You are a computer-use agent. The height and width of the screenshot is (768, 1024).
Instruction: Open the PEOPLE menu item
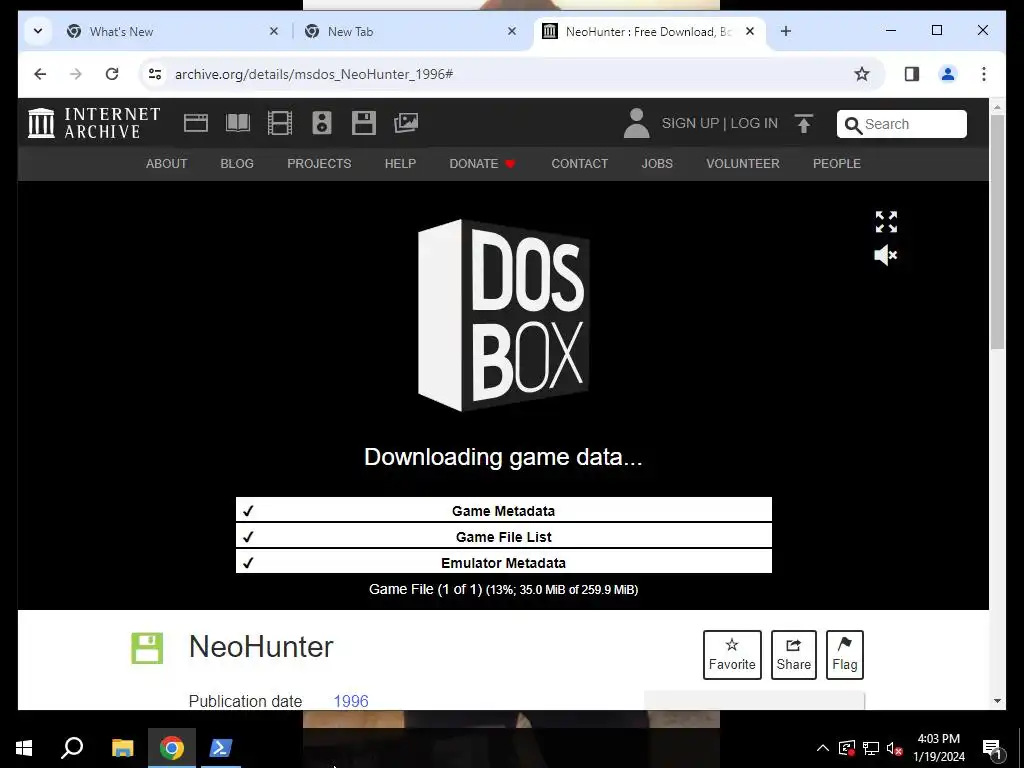[837, 164]
